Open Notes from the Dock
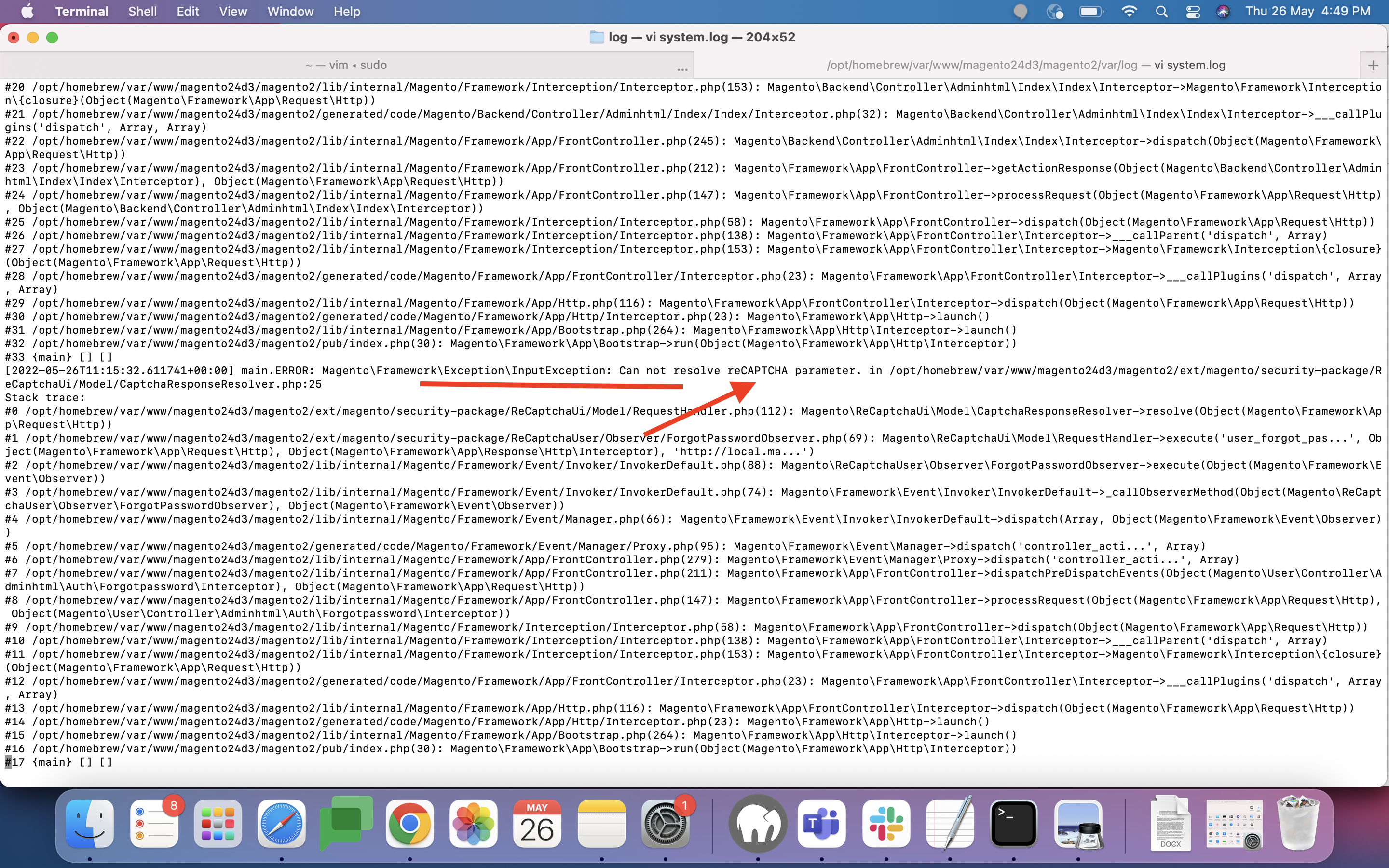Image resolution: width=1389 pixels, height=868 pixels. 601,823
